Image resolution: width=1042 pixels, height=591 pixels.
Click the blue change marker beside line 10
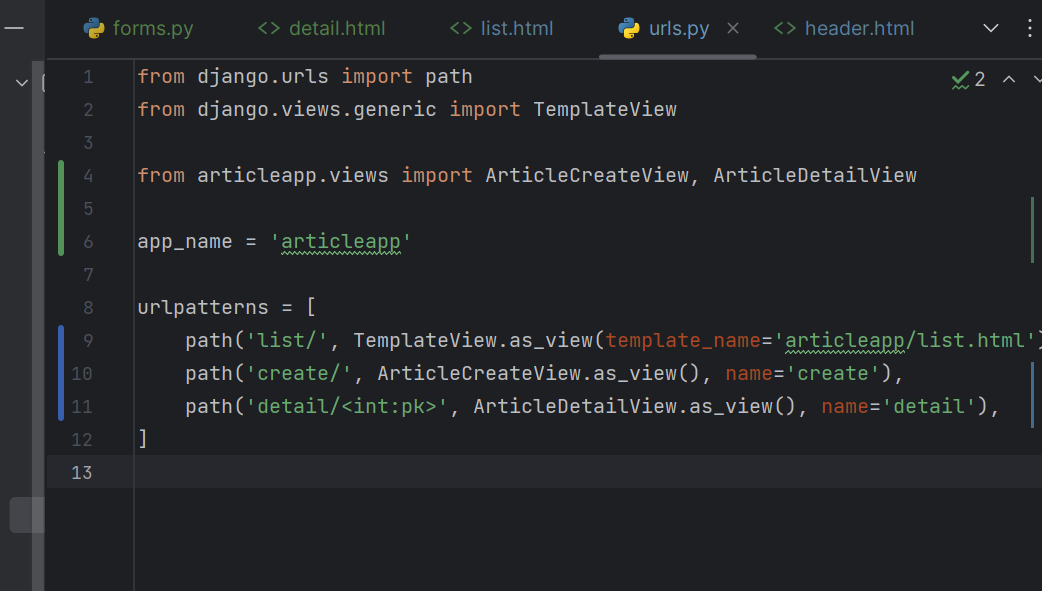click(x=61, y=374)
